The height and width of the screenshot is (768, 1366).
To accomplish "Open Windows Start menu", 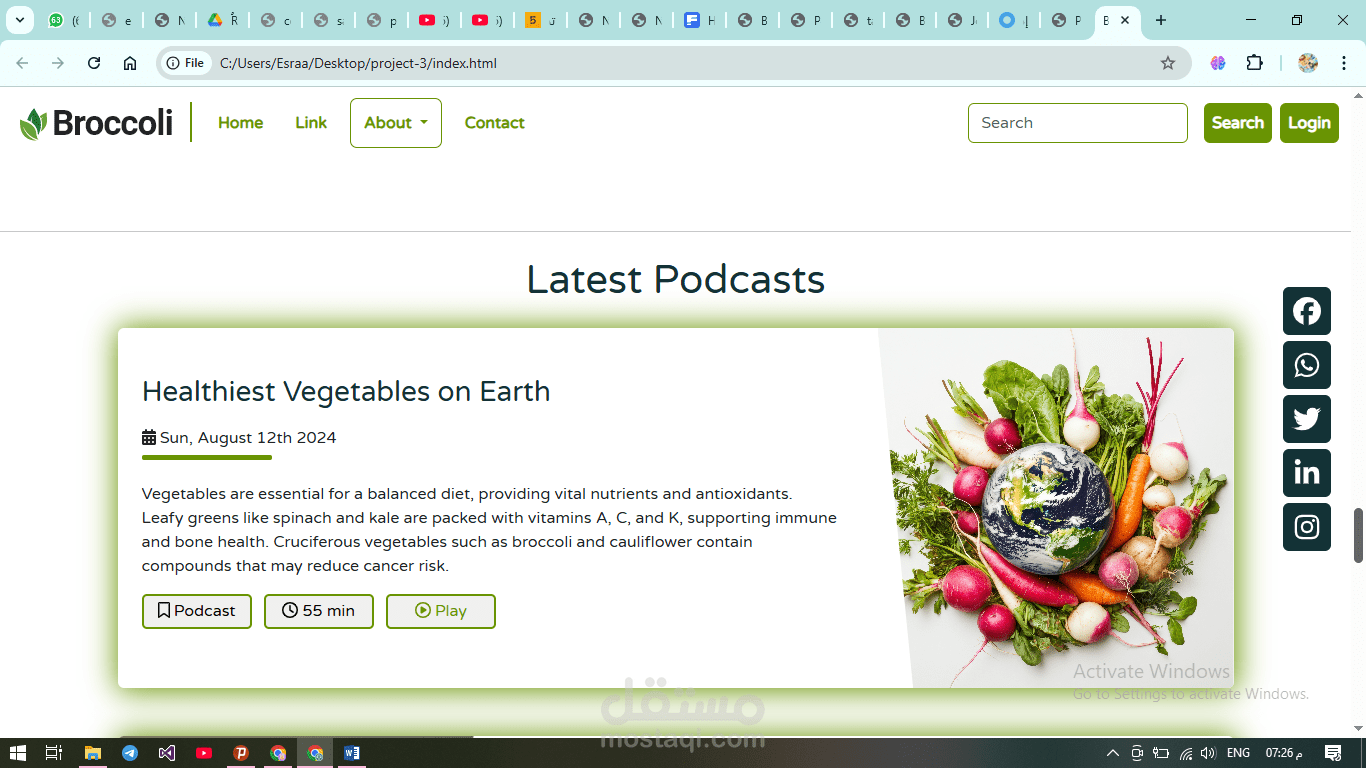I will coord(17,753).
